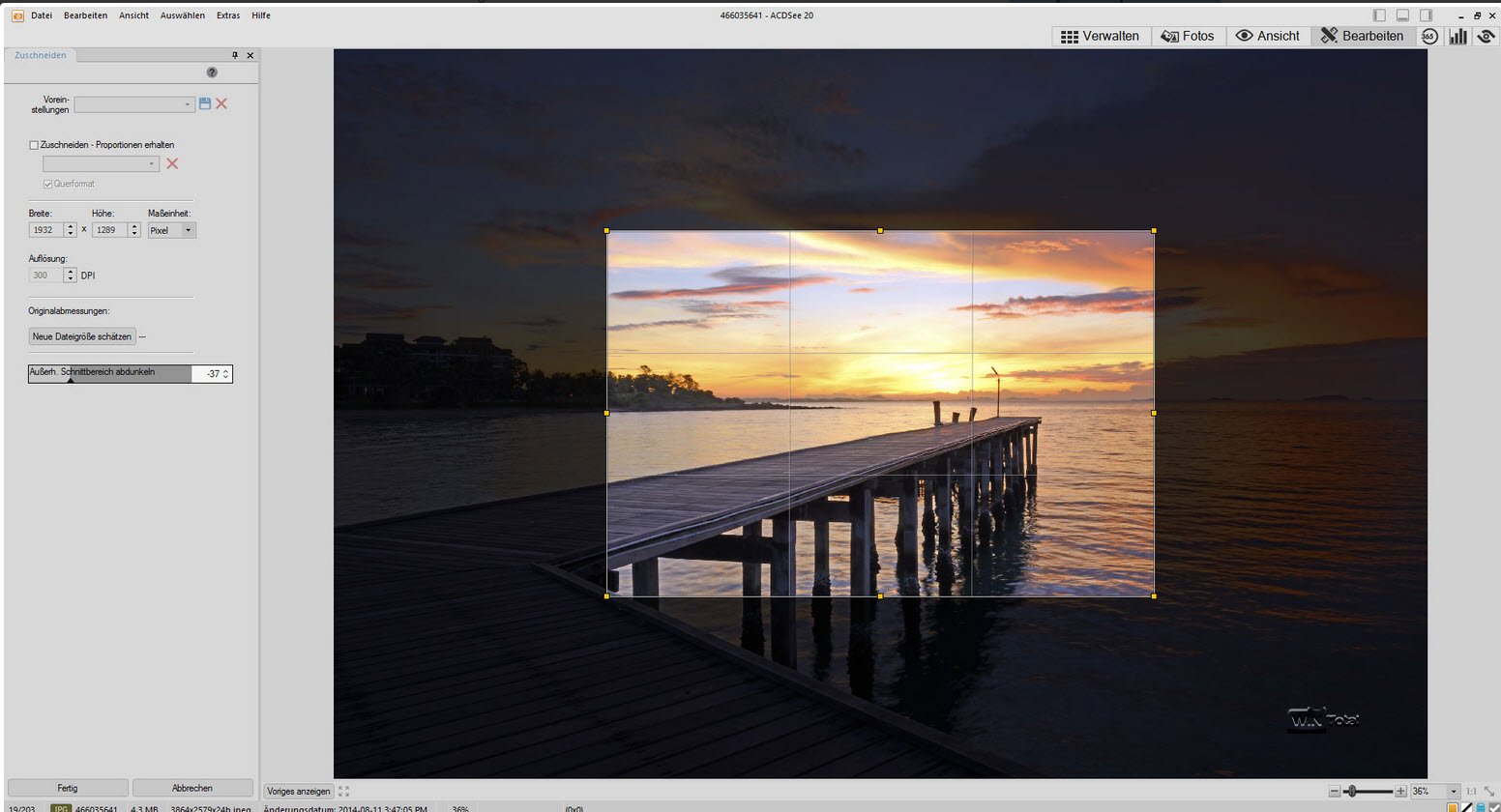Save preset with the floppy disk icon

205,103
